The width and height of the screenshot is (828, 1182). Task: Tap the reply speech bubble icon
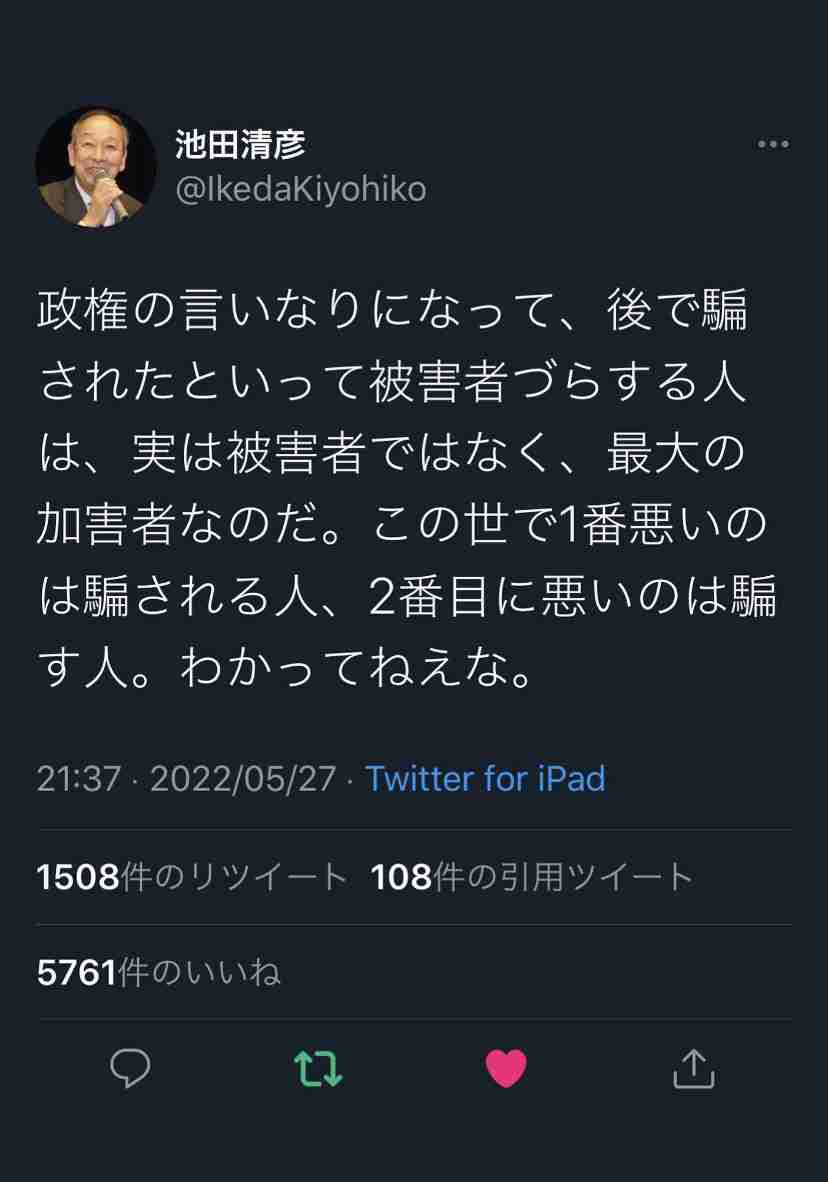tap(130, 1067)
